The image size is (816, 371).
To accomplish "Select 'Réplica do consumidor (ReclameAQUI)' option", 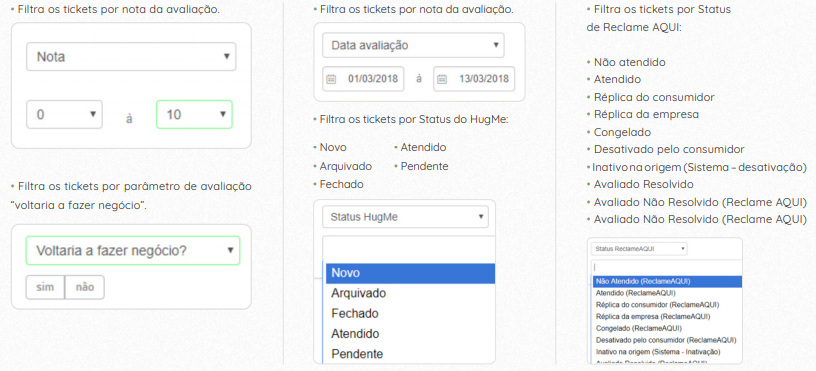I will point(667,304).
